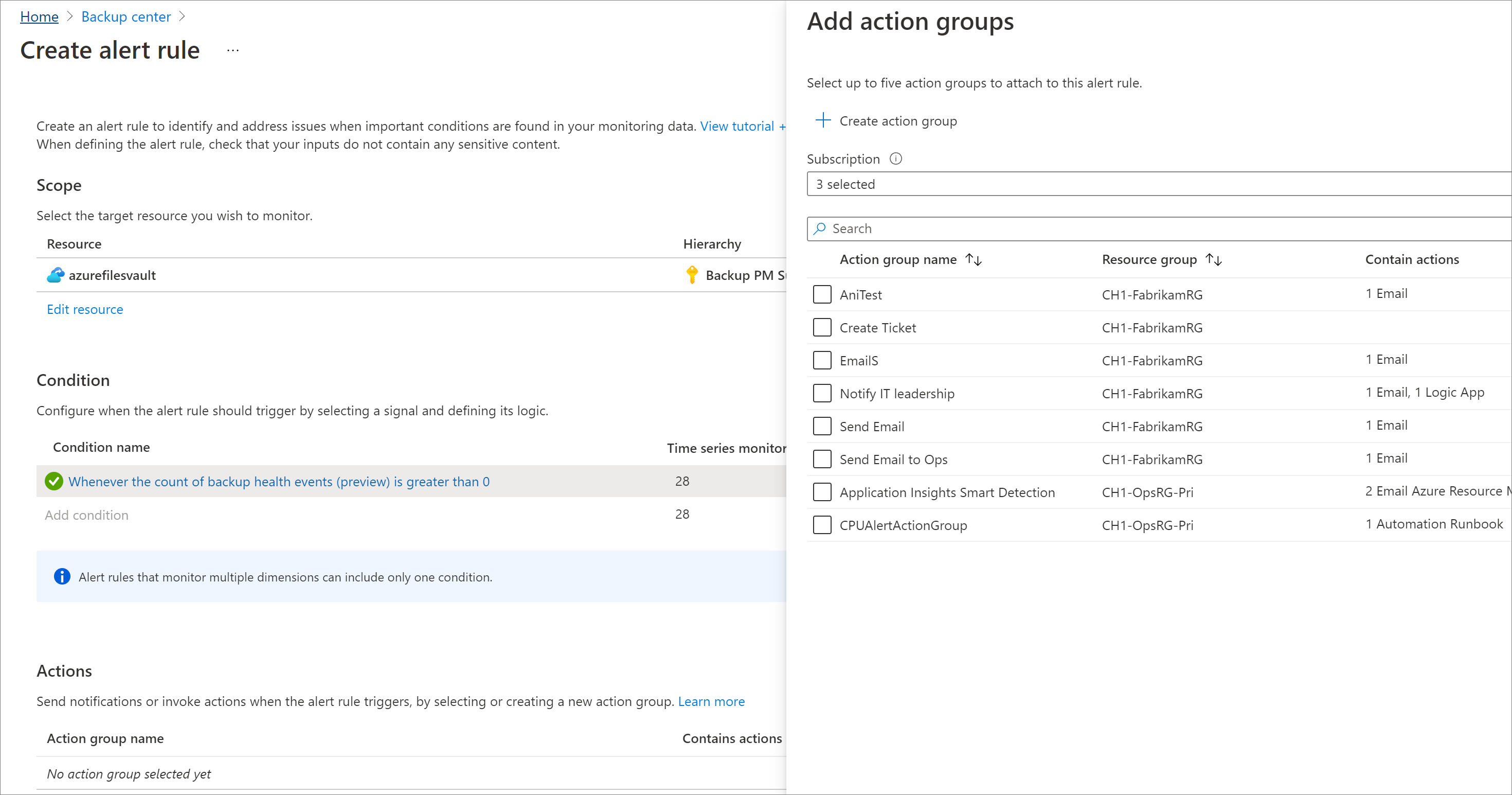Click the azurefilesvault resource icon
Screen dimensions: 1512x795
(54, 275)
